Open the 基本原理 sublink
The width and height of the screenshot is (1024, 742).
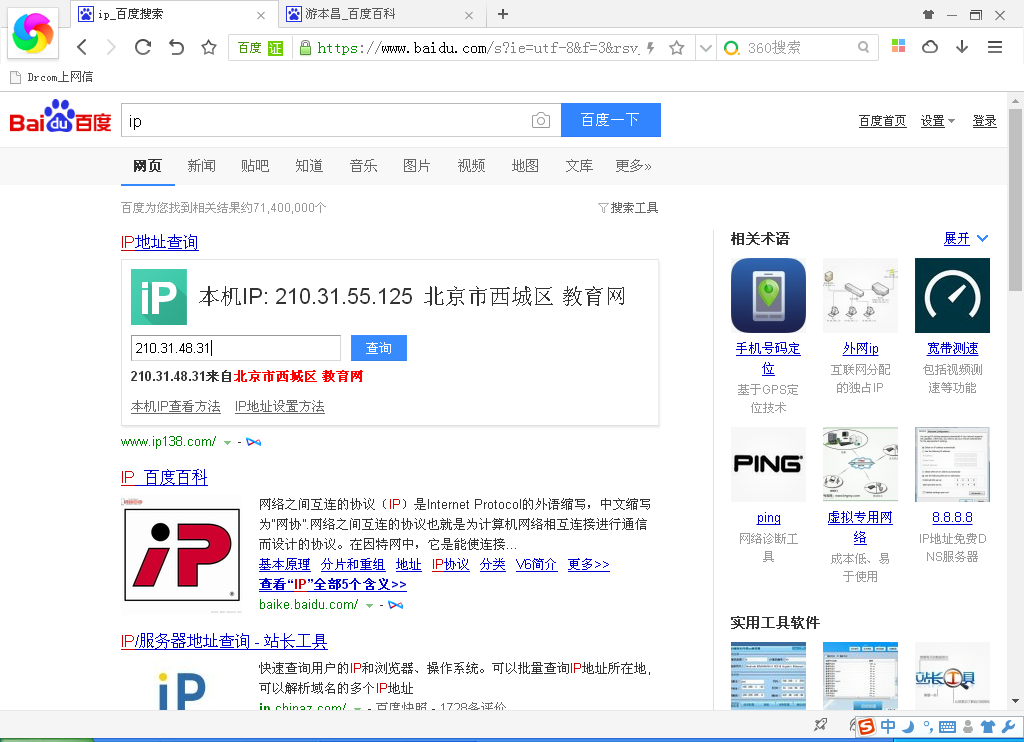tap(284, 564)
